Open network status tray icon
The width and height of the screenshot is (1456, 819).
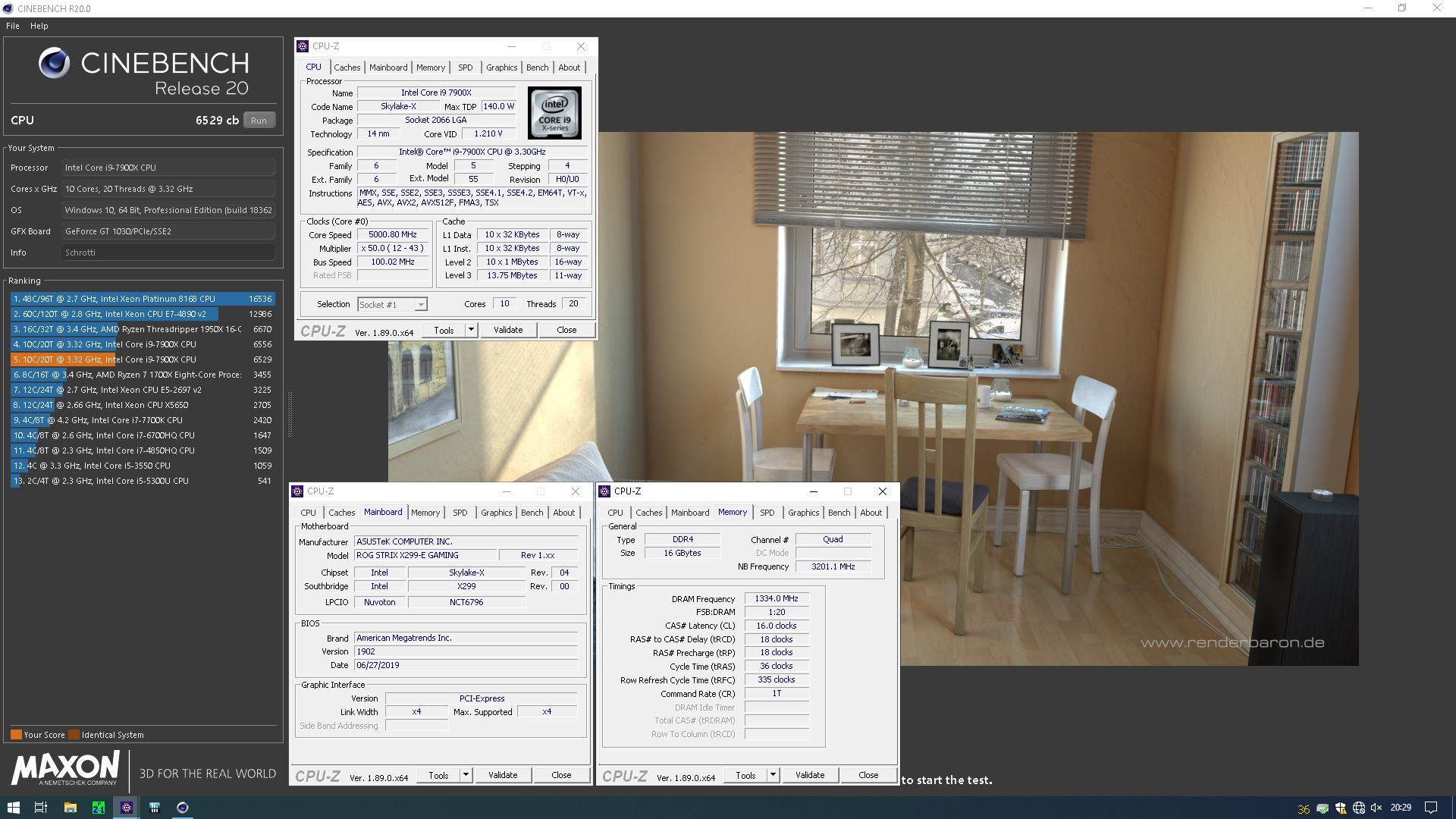1358,808
